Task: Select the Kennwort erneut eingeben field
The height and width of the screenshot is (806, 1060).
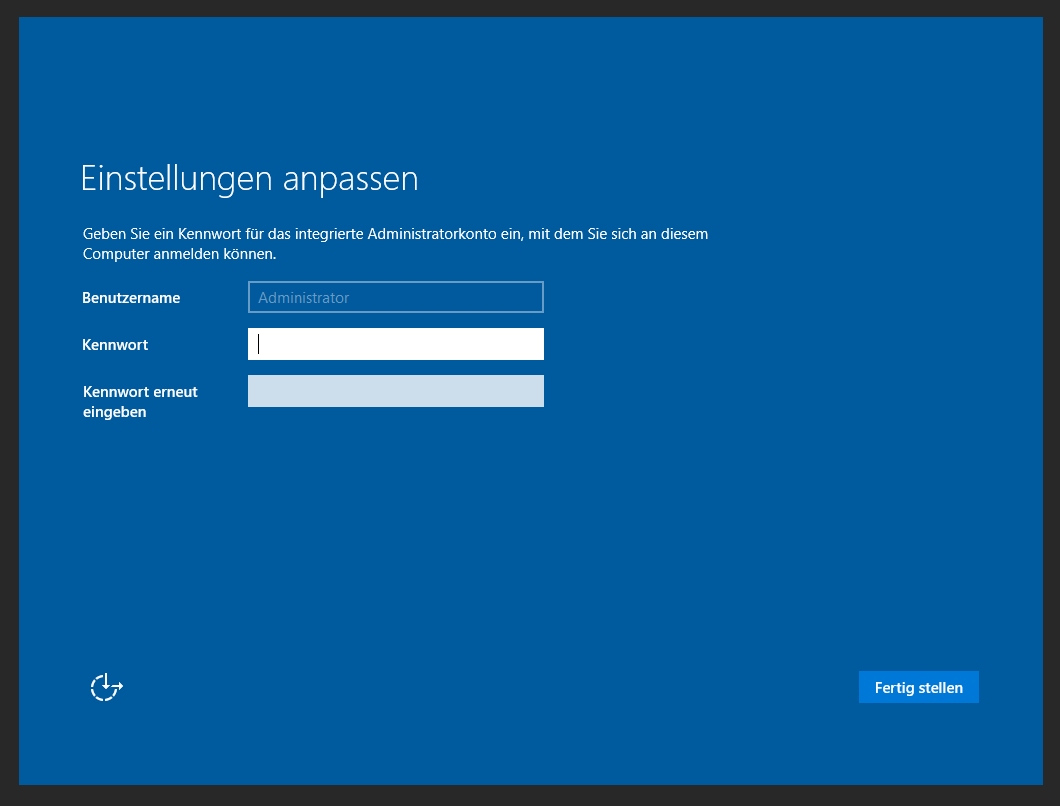Action: pyautogui.click(x=395, y=391)
